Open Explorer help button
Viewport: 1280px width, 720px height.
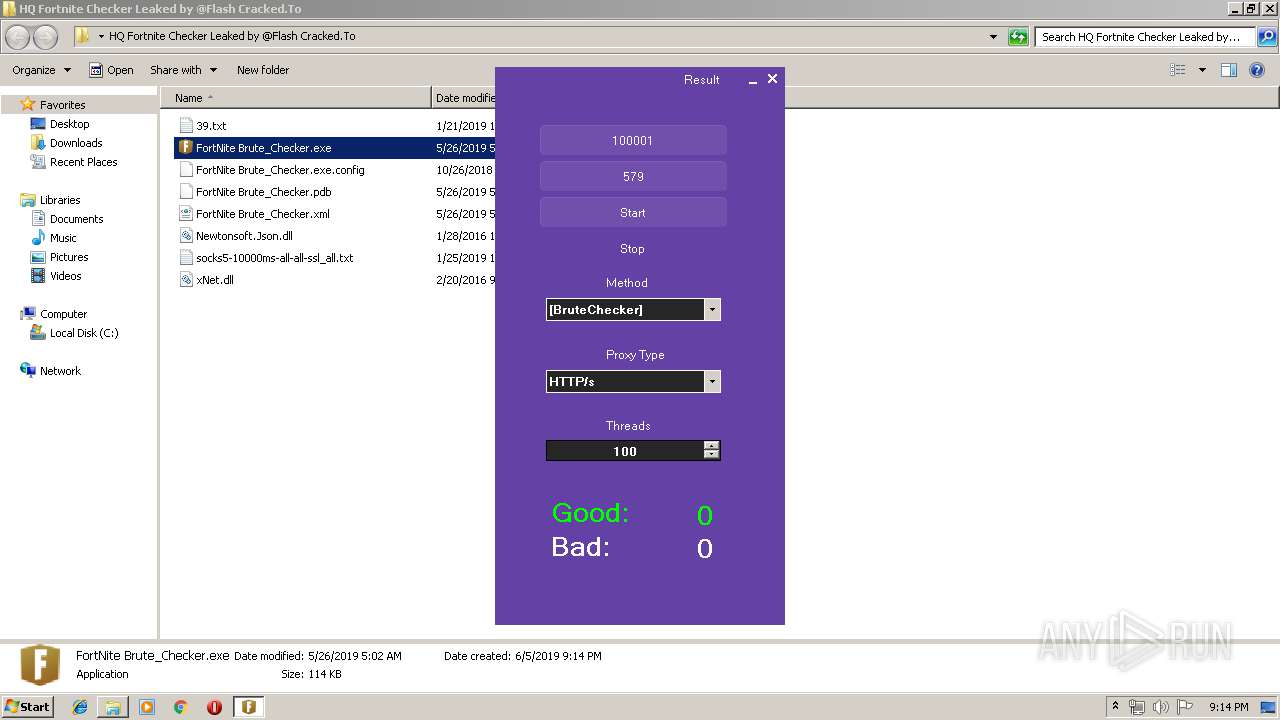[1258, 70]
